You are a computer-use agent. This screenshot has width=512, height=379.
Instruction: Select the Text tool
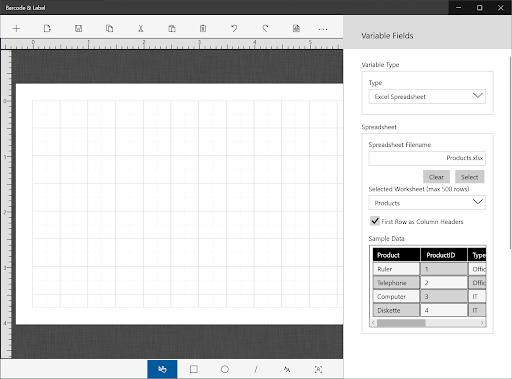(x=287, y=369)
